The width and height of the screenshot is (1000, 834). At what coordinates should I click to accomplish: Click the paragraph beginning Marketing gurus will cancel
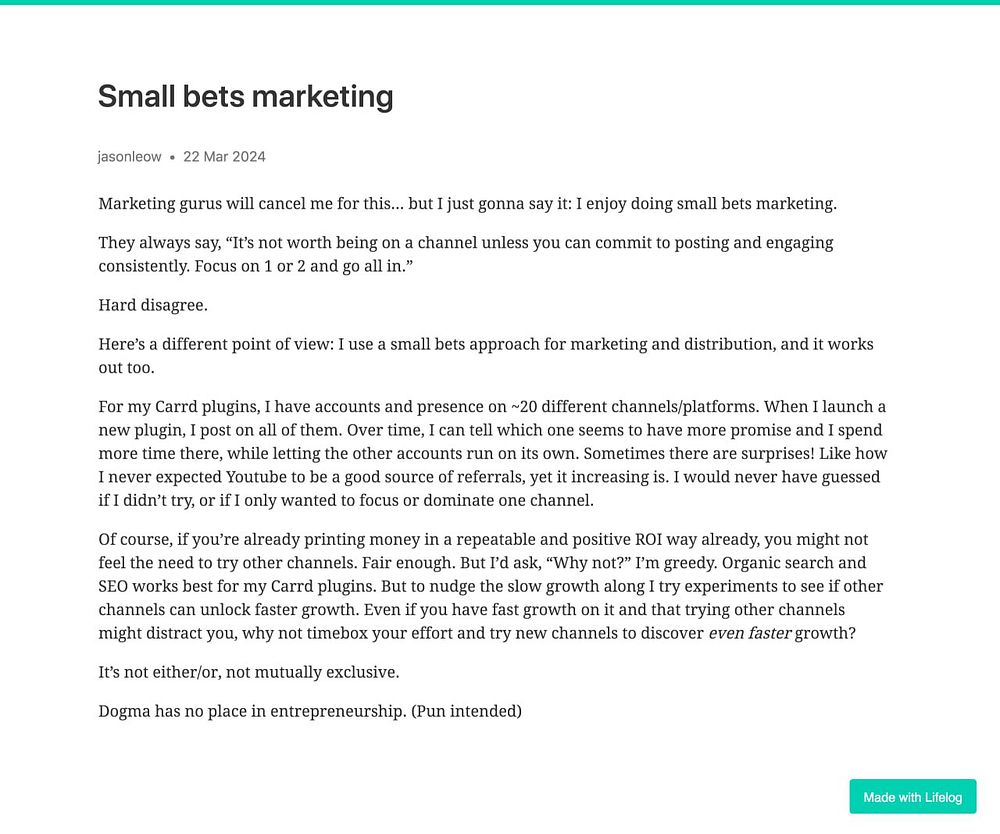point(467,204)
